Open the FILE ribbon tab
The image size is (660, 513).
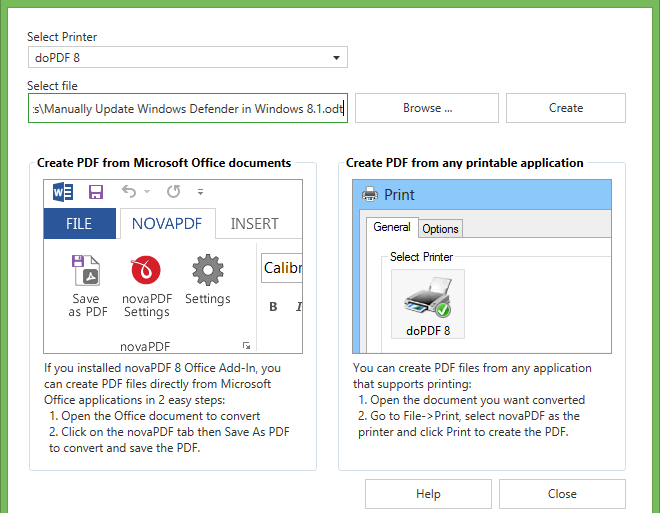tap(79, 224)
